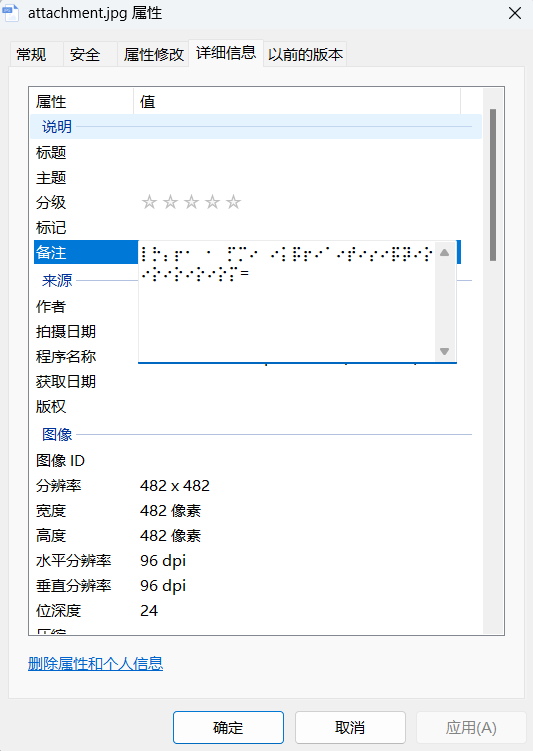Go to the 以前的版本 tab
The height and width of the screenshot is (751, 533).
point(305,54)
